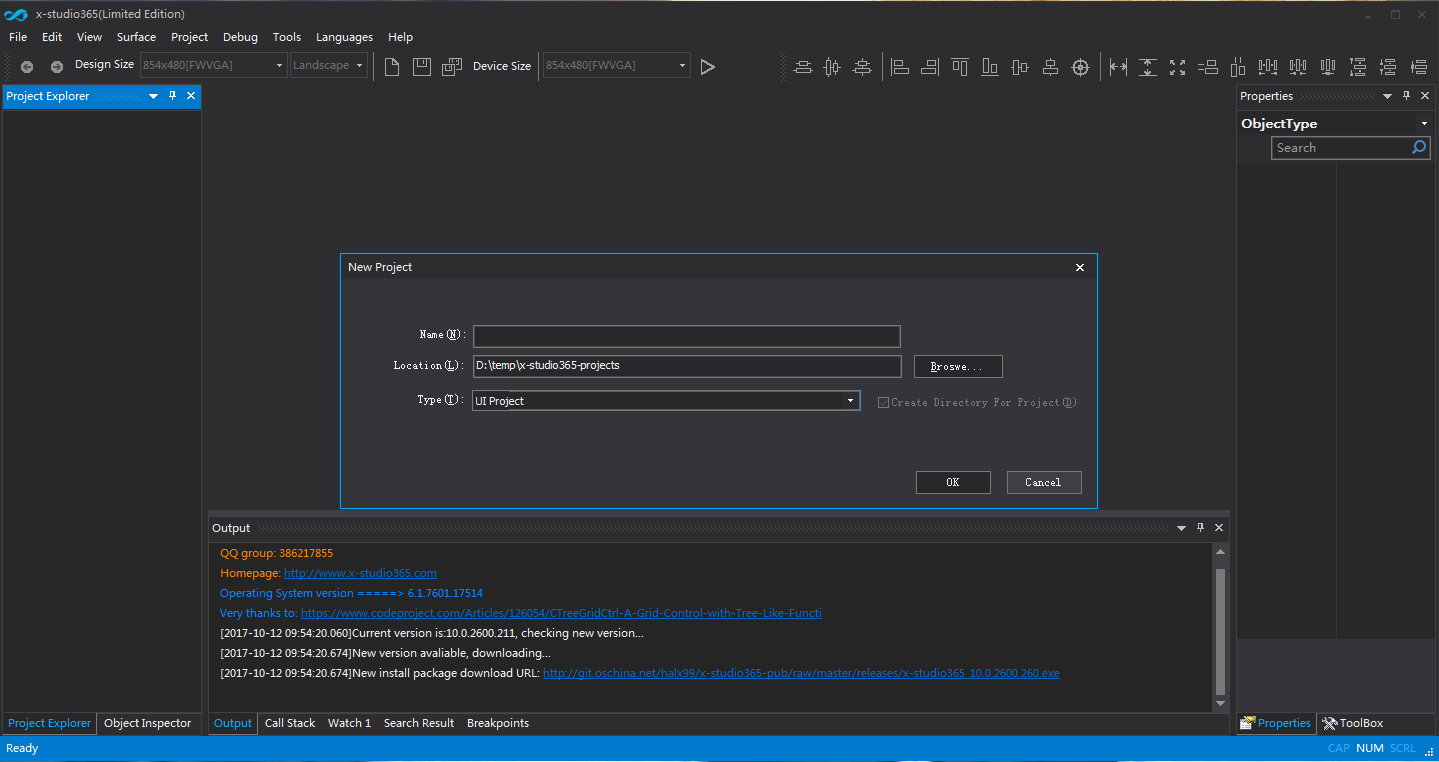Screen dimensions: 1439x762
Task: Close the Project Explorer panel
Action: click(191, 96)
